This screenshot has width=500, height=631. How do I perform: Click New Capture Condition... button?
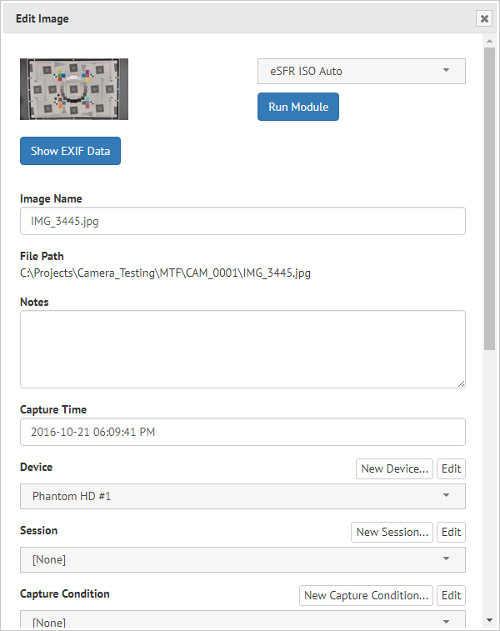(x=366, y=596)
